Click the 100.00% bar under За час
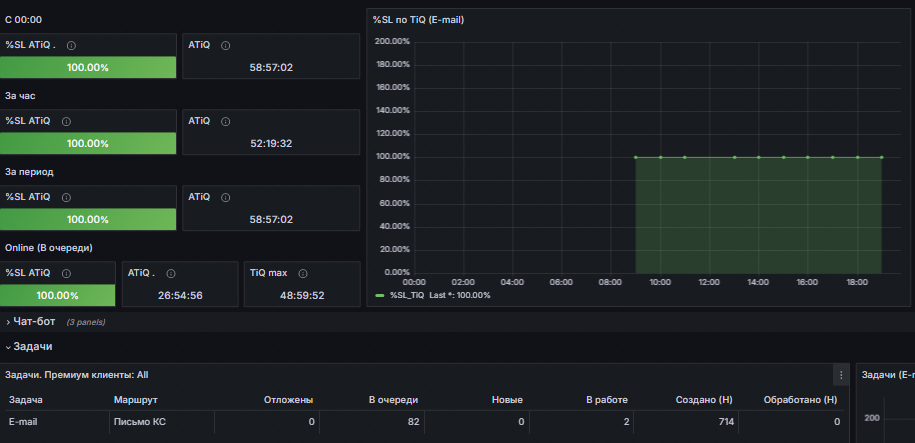The height and width of the screenshot is (443, 915). point(88,143)
